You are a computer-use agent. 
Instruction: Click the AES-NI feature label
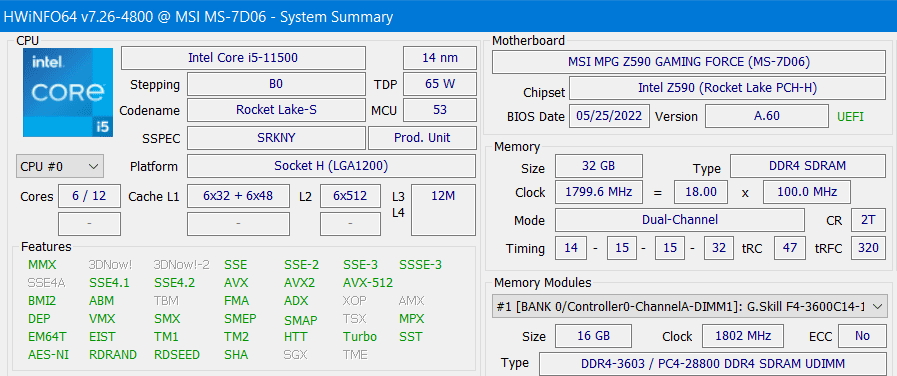[x=48, y=354]
